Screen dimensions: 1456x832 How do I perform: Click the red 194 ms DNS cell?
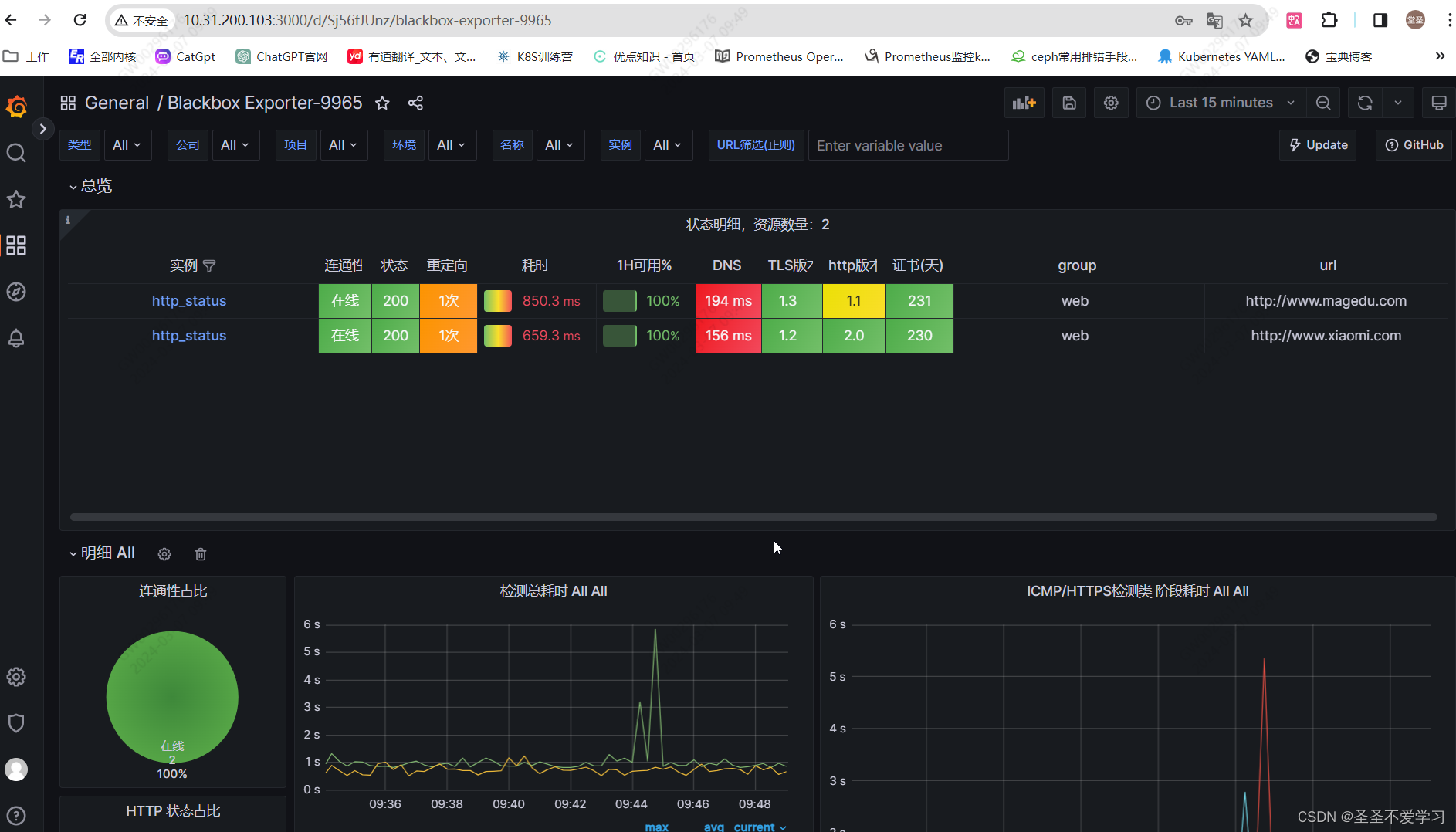728,301
